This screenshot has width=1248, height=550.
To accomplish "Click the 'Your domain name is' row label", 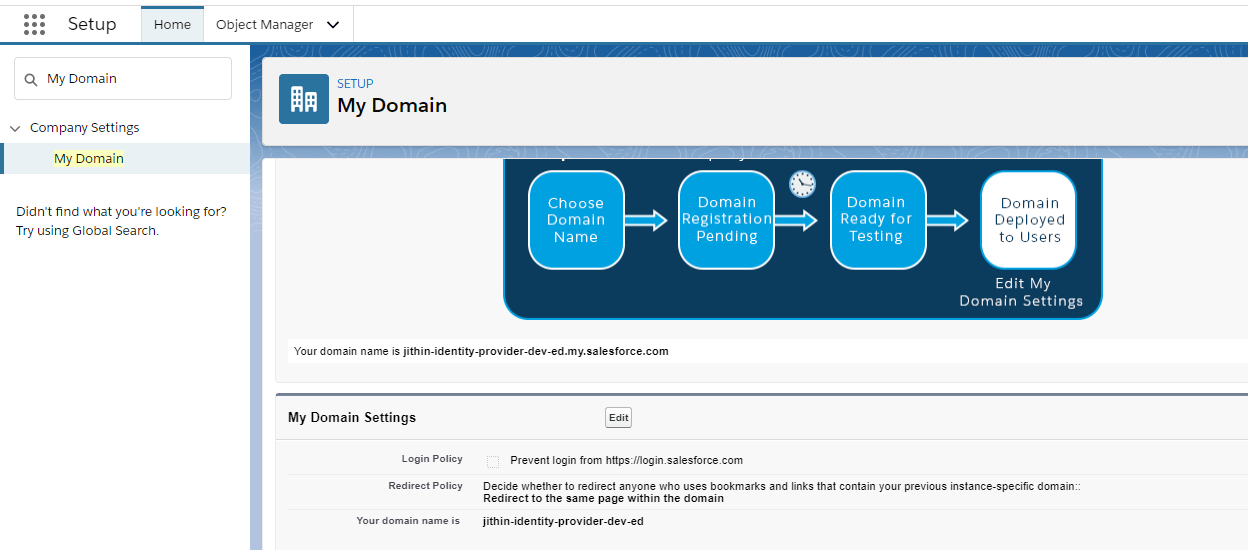I will (408, 521).
